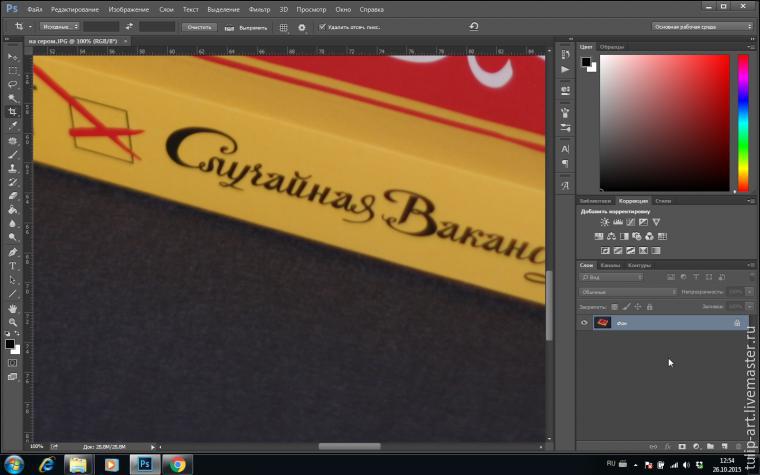Image resolution: width=760 pixels, height=475 pixels.
Task: Open the 'Обычные' blend mode dropdown
Action: (627, 292)
